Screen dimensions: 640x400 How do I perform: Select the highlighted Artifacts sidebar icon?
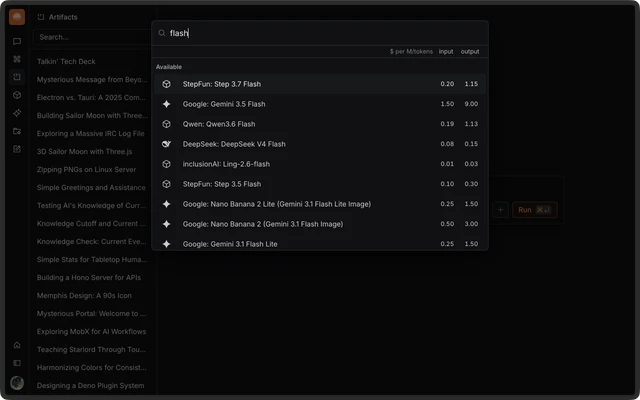click(x=17, y=77)
